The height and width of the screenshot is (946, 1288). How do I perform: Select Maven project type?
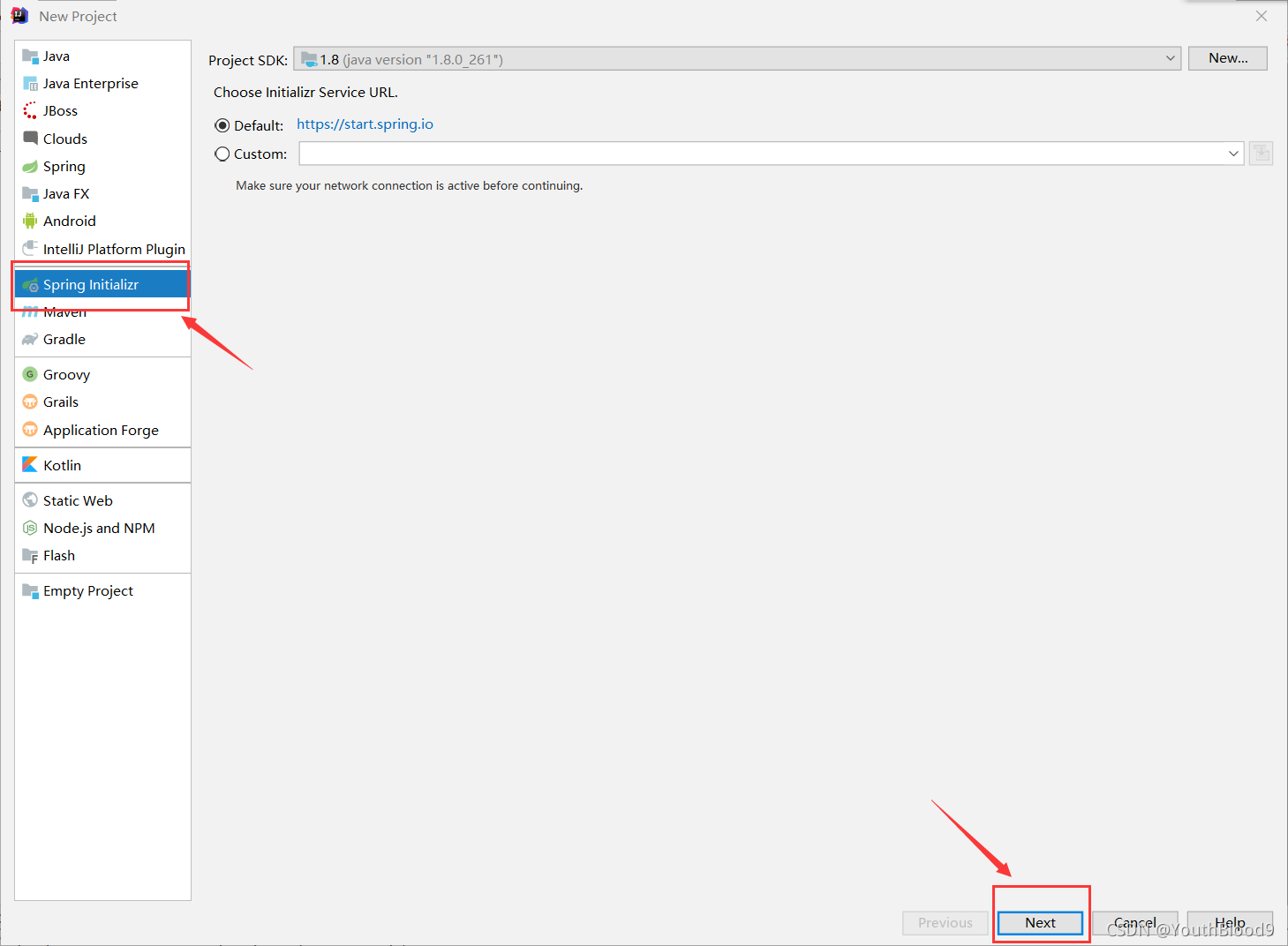[102, 312]
